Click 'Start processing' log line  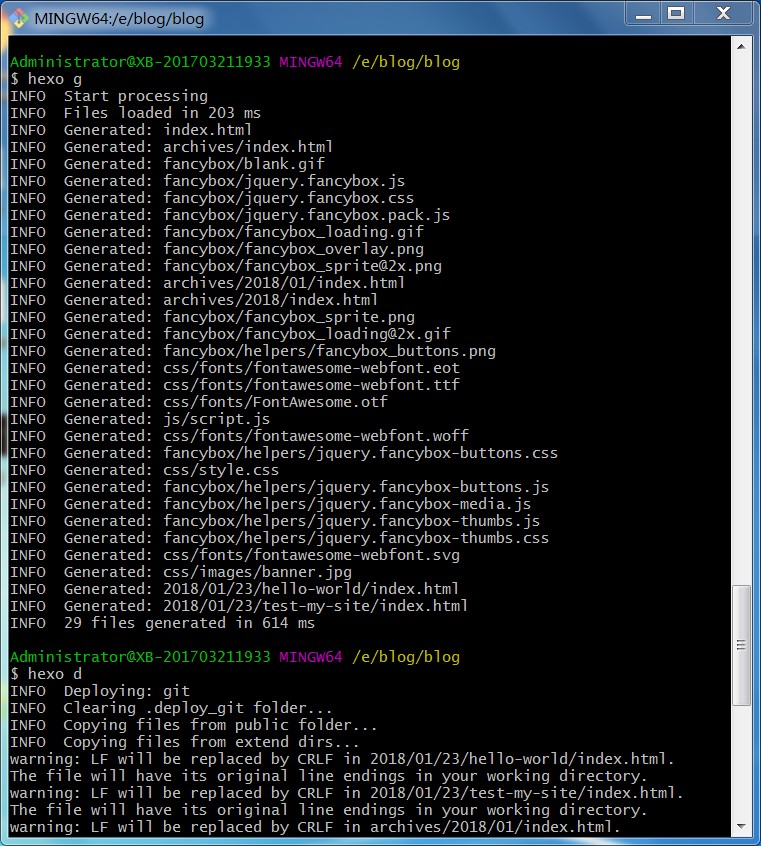click(x=109, y=96)
